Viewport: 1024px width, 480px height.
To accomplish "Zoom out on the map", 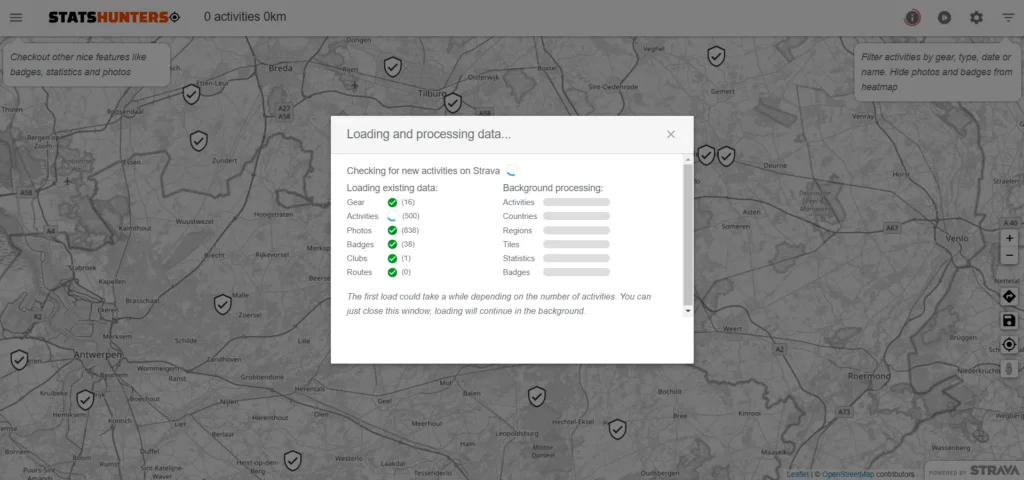I will click(1009, 256).
